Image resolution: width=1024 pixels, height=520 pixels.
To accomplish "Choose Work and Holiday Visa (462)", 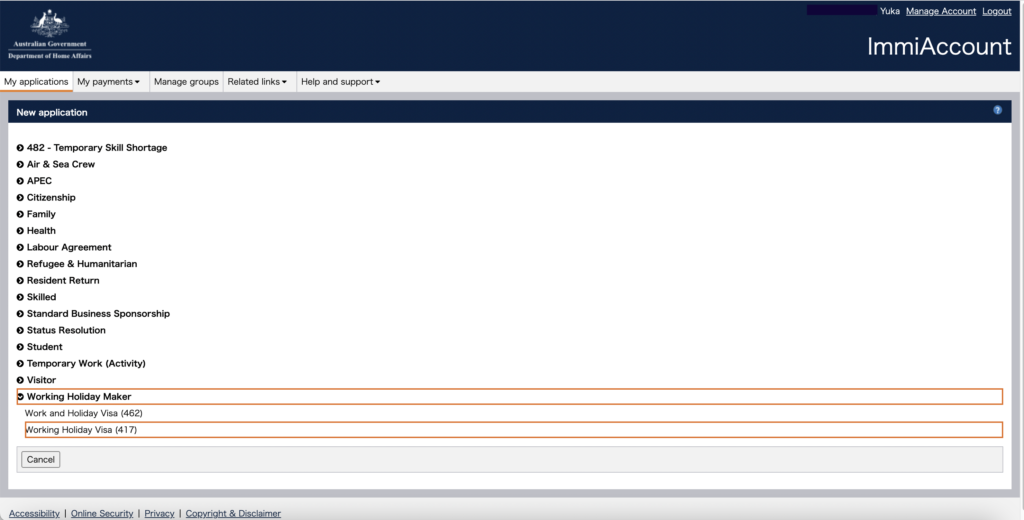I will point(77,413).
